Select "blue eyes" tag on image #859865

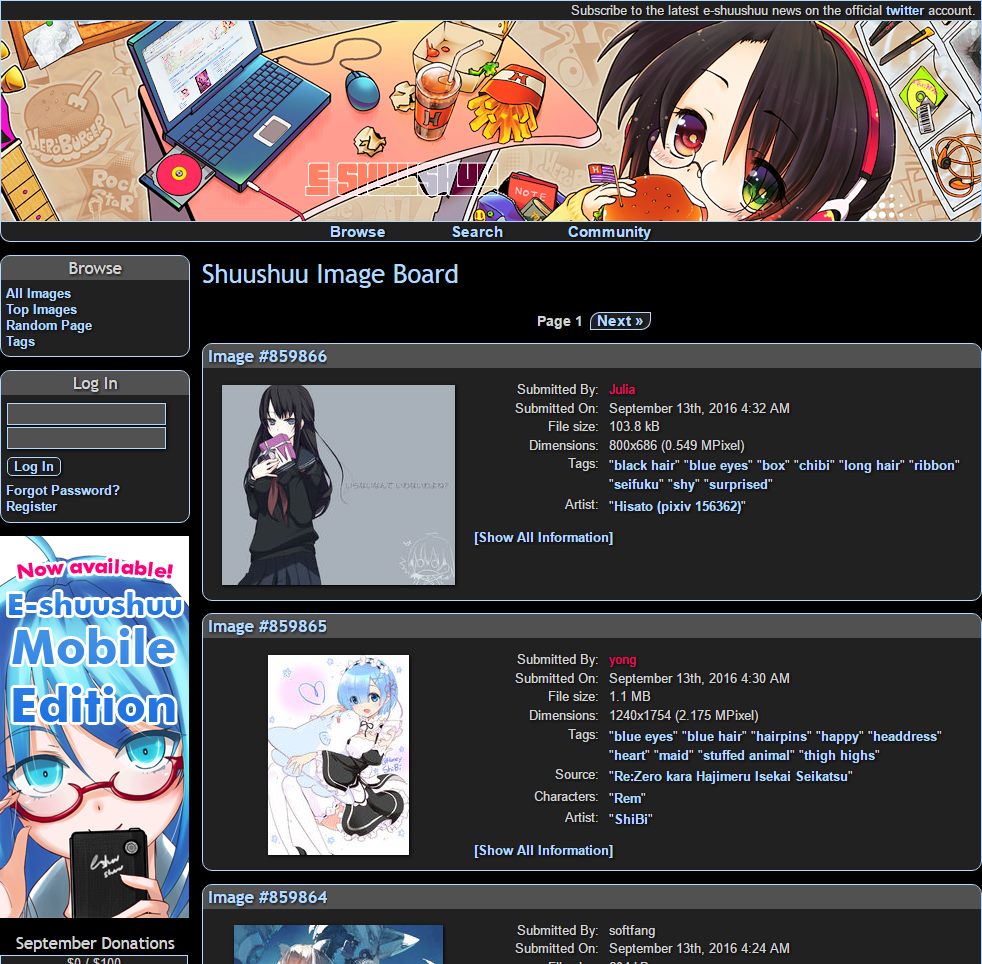coord(643,736)
